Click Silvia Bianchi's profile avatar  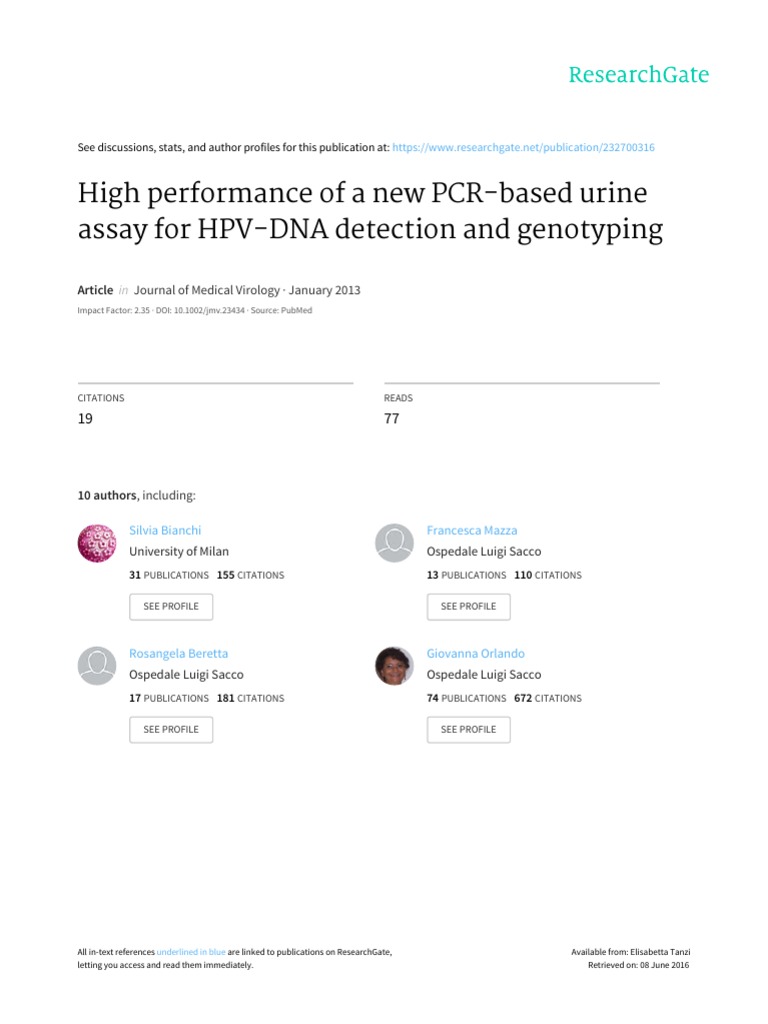(97, 543)
